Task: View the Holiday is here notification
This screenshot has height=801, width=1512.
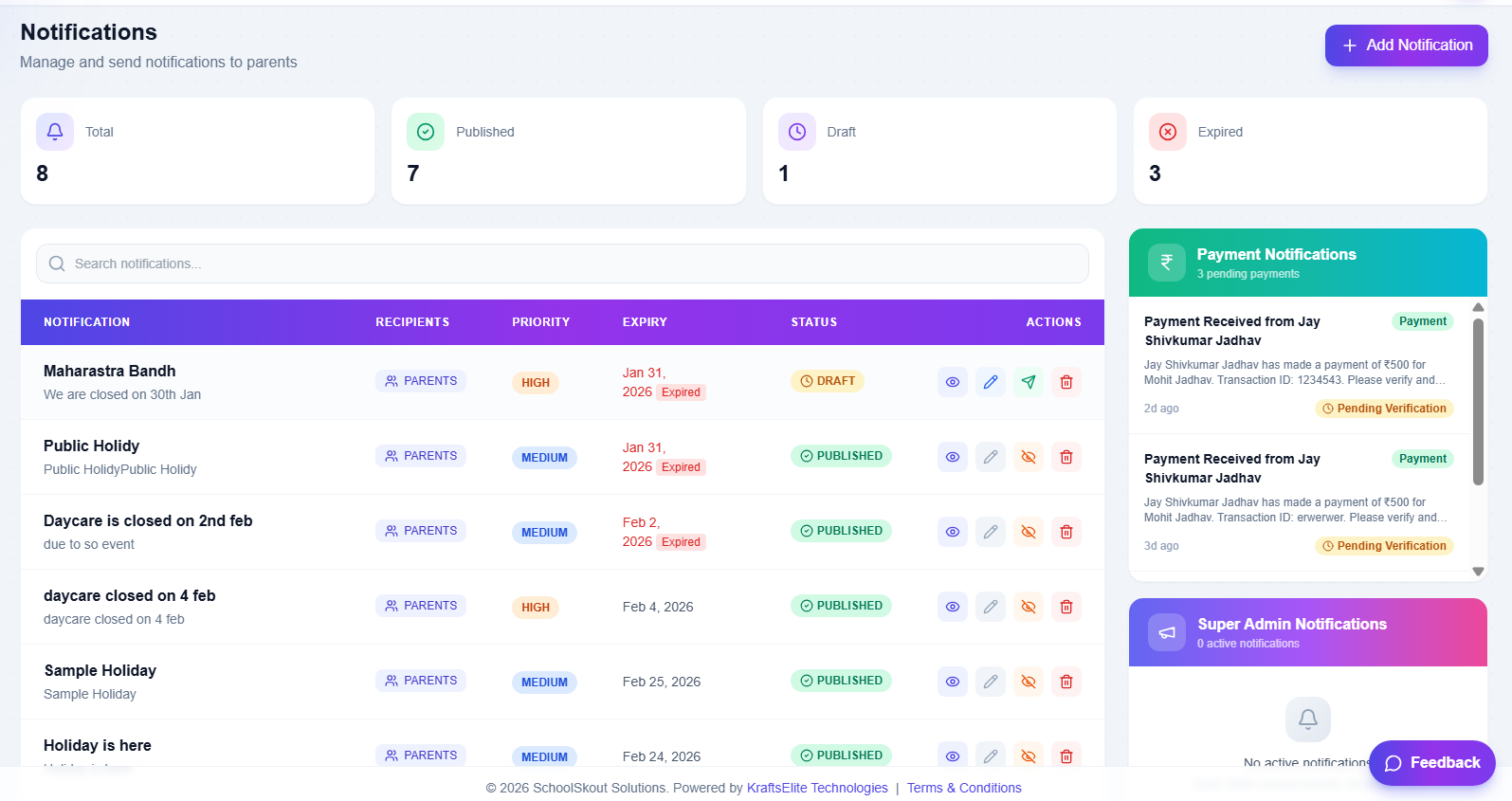Action: (x=953, y=755)
